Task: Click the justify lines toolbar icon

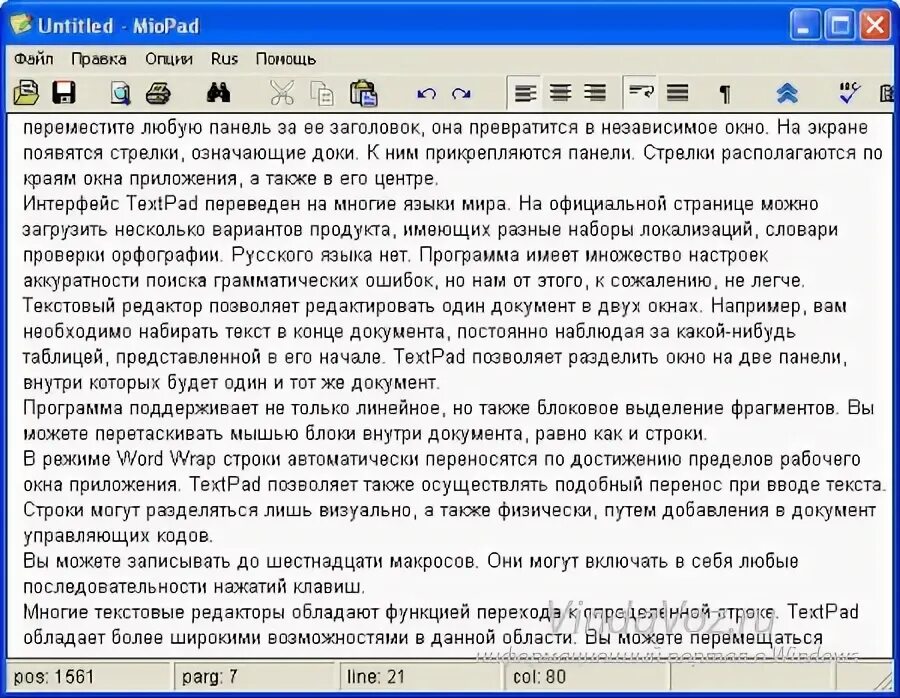Action: [x=677, y=92]
